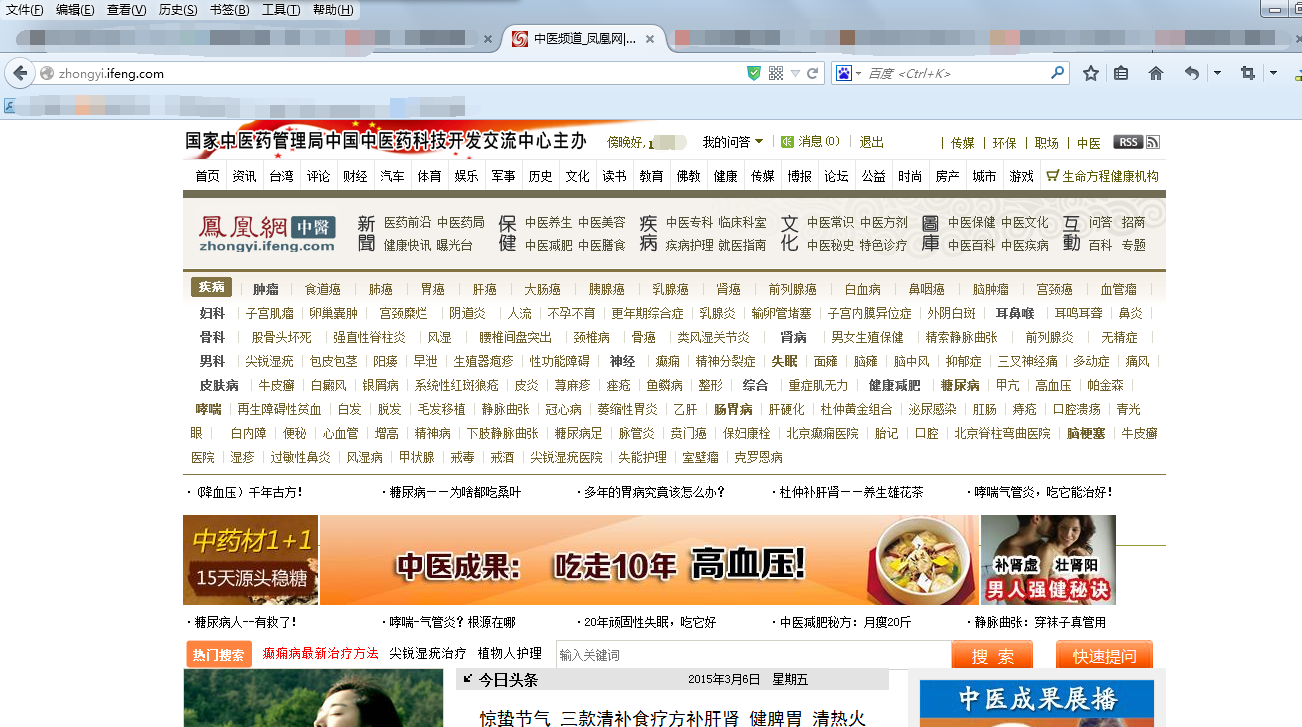Select the 中医频道_凤凰网 tab

(583, 40)
